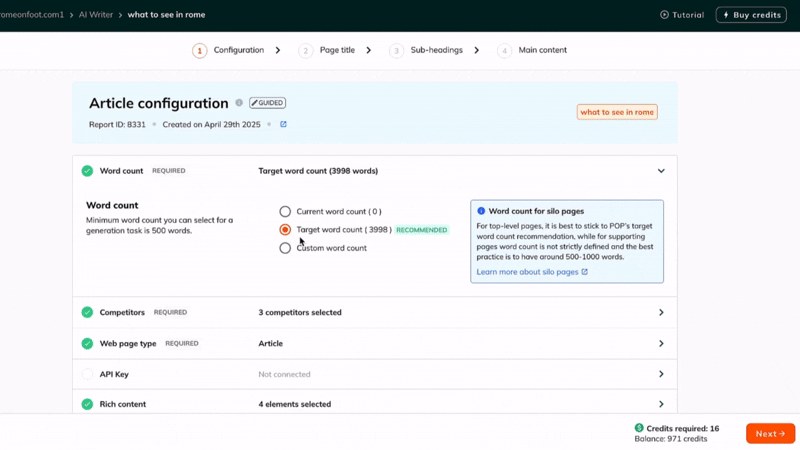800x450 pixels.
Task: Select the Main content step
Action: click(542, 50)
